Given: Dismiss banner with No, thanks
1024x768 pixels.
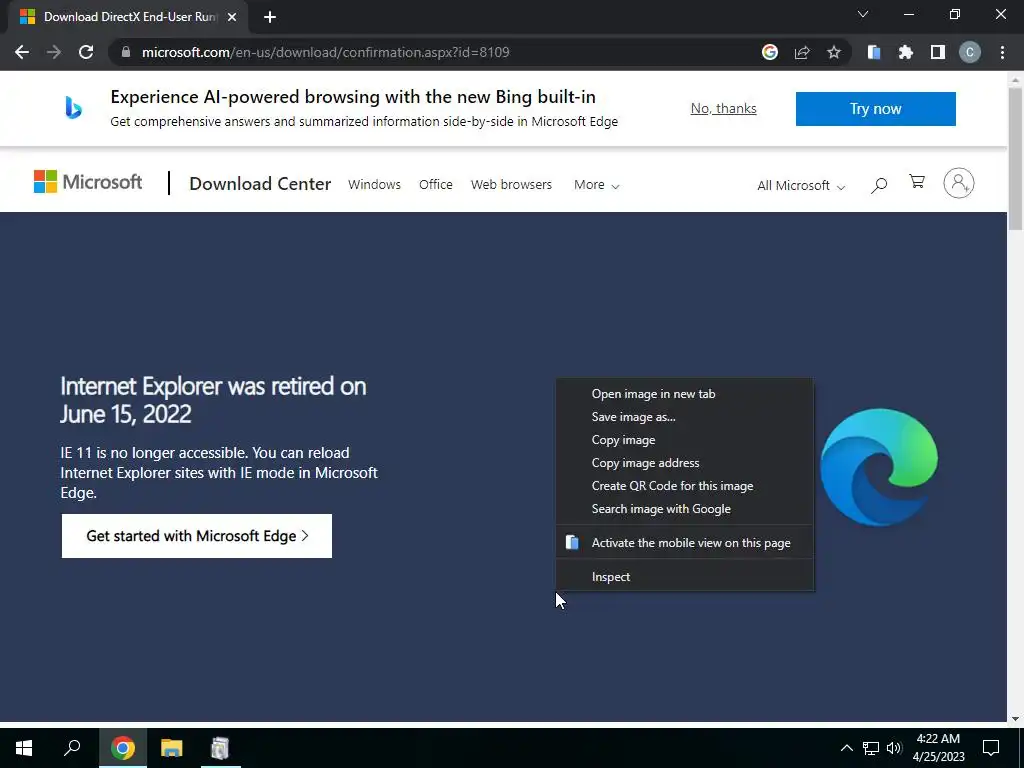Looking at the screenshot, I should point(723,108).
